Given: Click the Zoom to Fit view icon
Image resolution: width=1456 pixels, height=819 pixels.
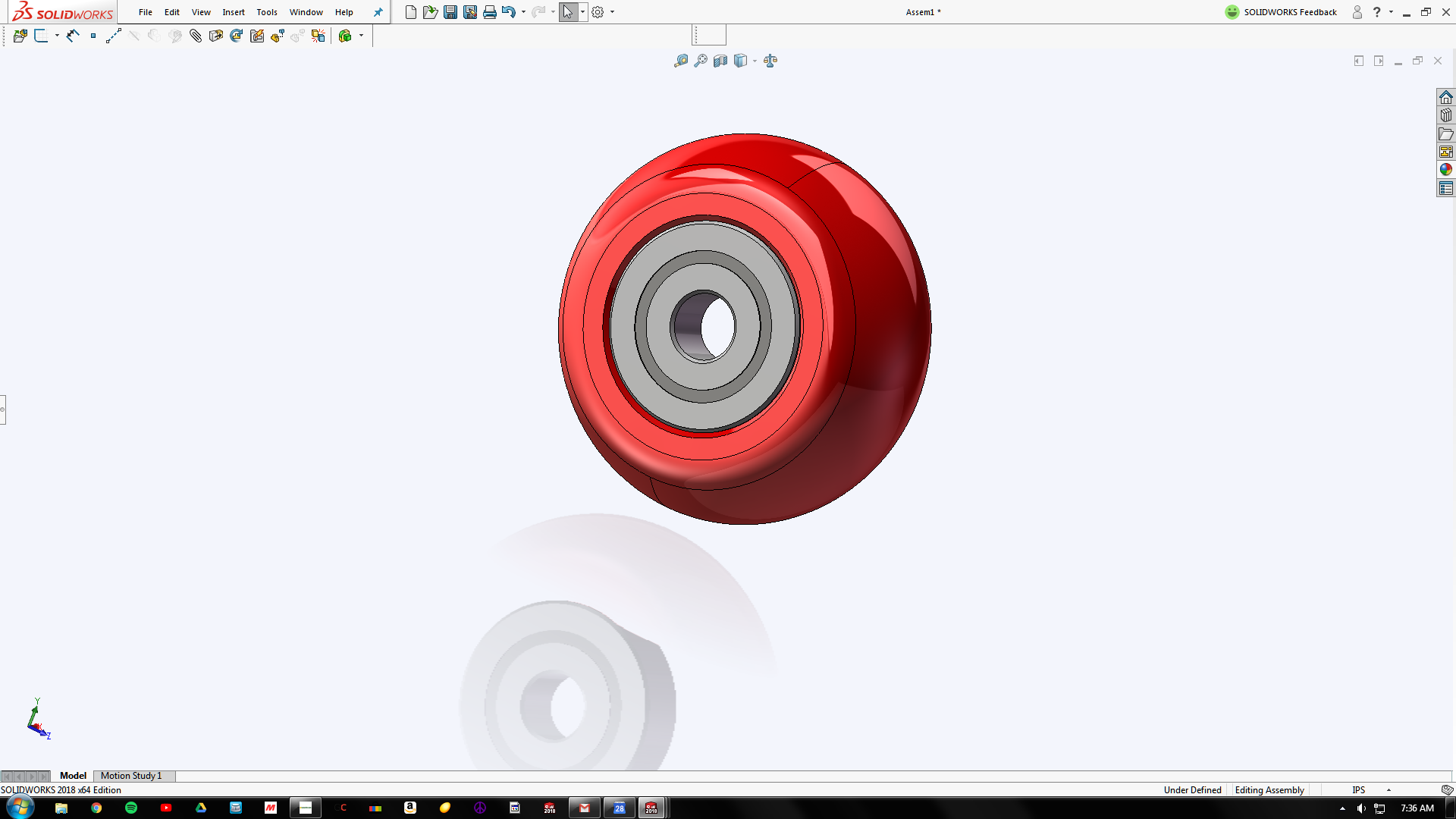Looking at the screenshot, I should point(681,61).
